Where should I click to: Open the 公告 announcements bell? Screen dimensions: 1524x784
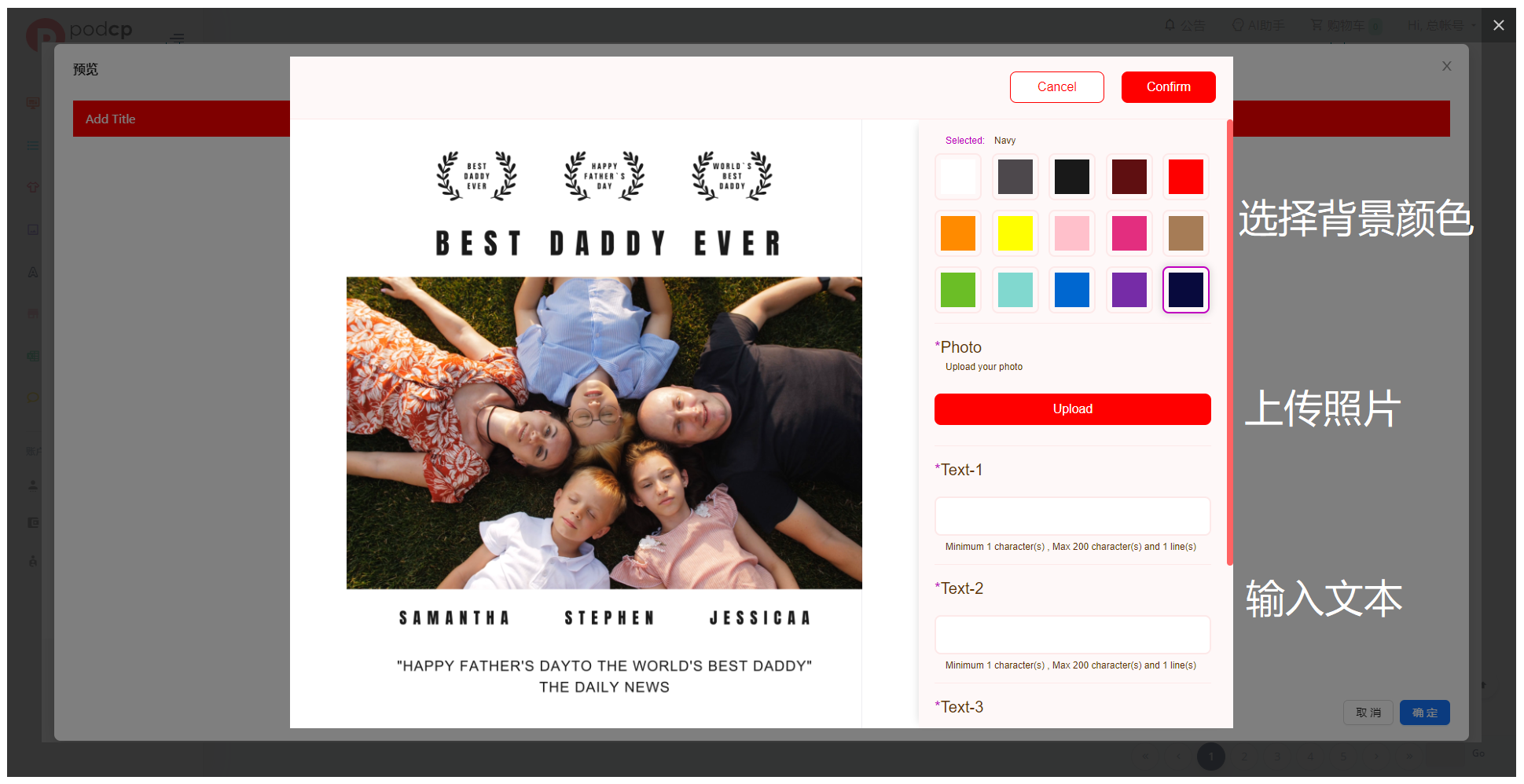click(x=1184, y=26)
